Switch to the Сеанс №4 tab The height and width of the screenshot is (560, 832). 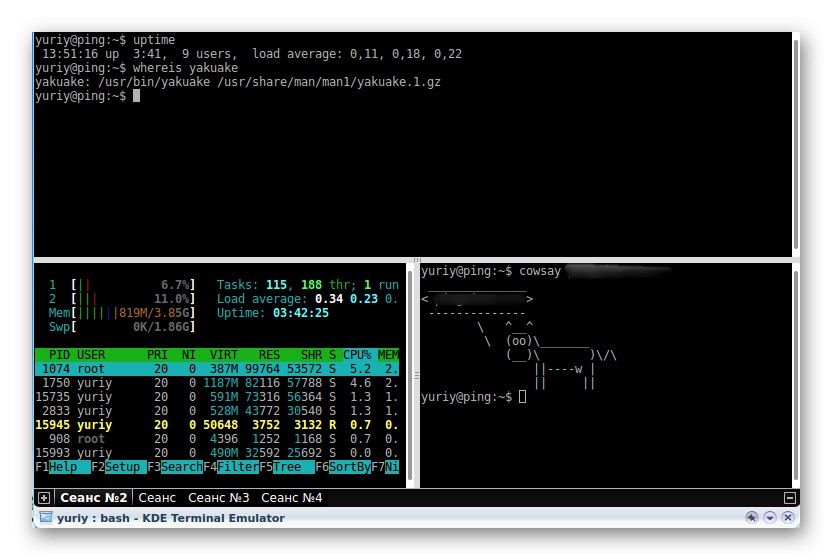pos(292,498)
